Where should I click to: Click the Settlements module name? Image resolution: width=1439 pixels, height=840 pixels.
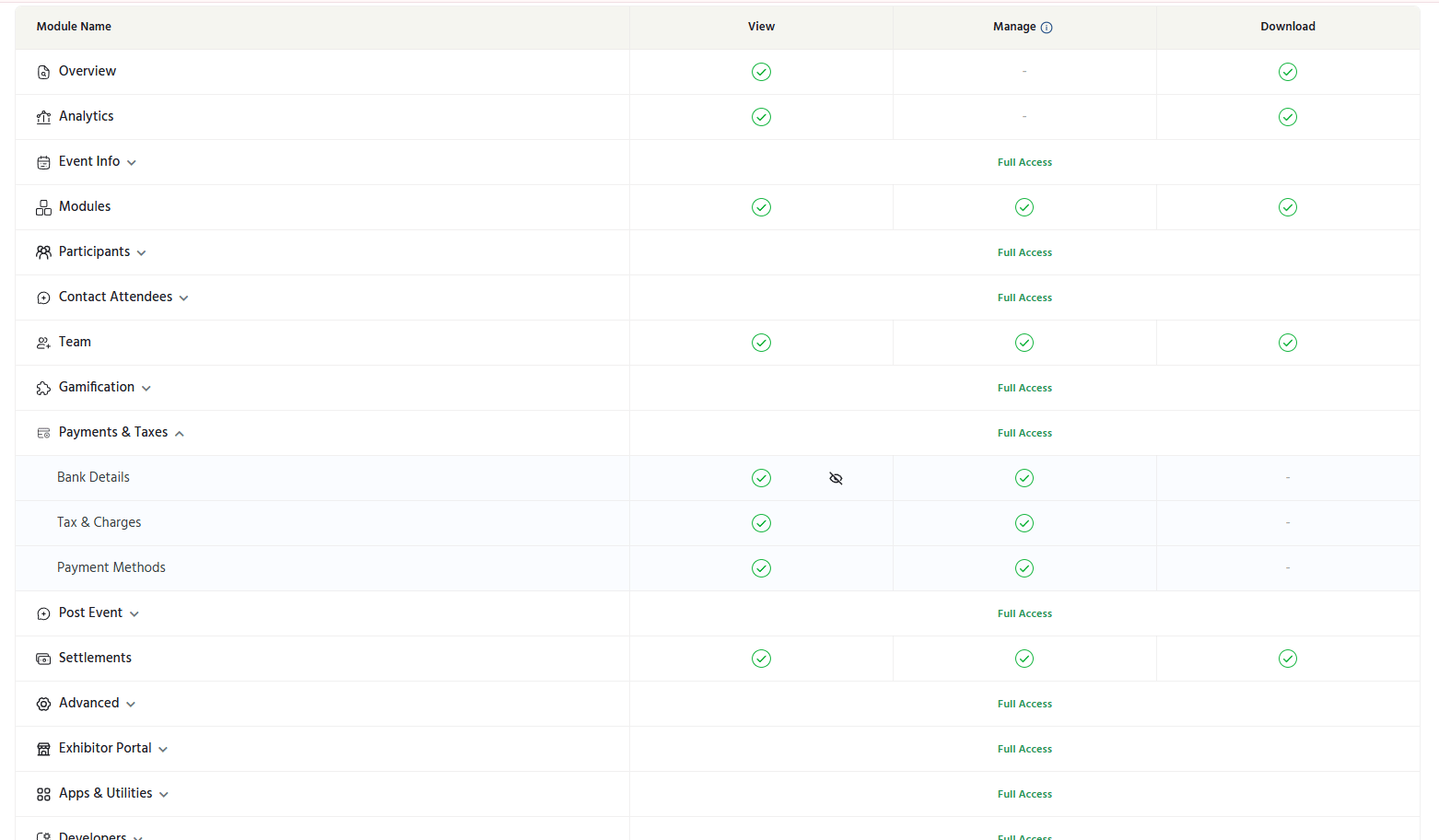pyautogui.click(x=95, y=658)
